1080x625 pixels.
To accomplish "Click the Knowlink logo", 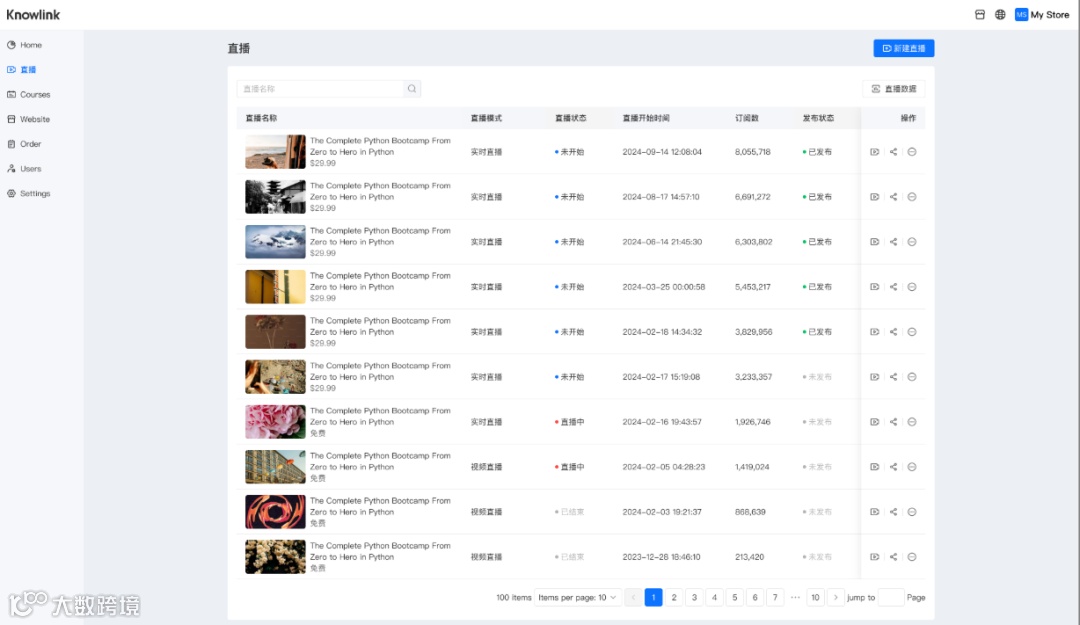I will click(x=33, y=14).
